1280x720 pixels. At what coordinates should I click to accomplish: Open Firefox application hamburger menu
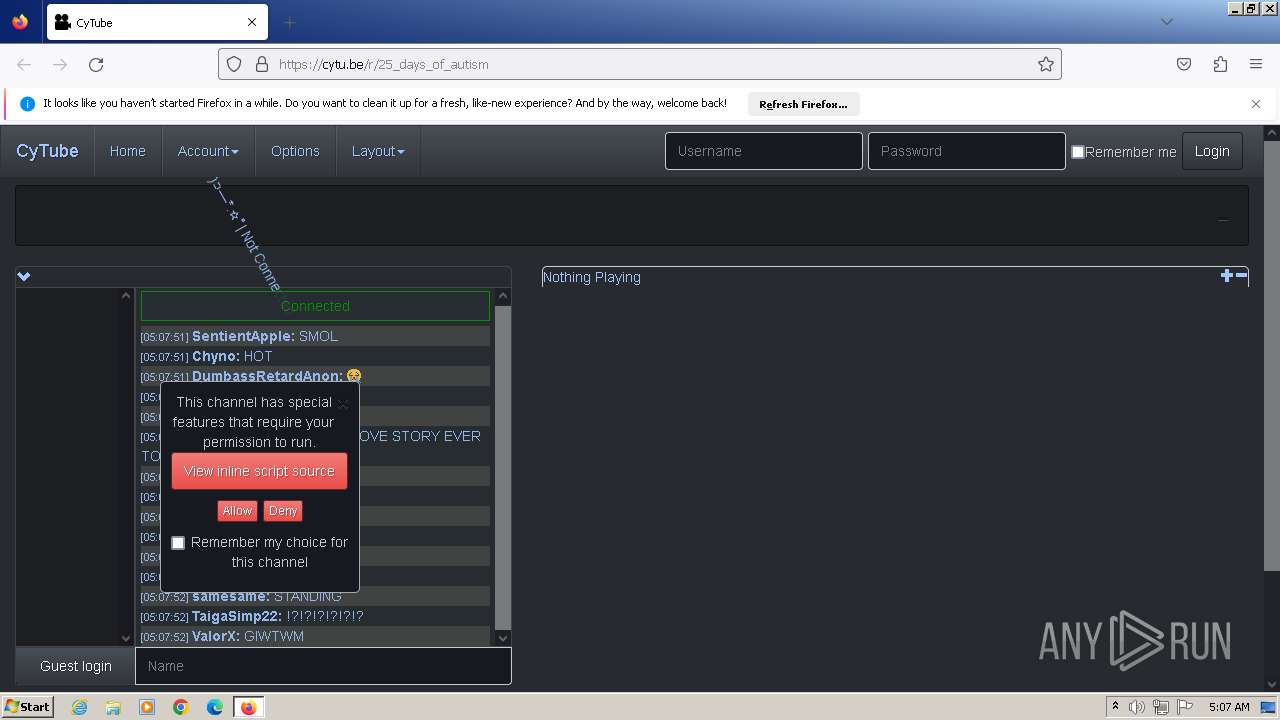tap(1256, 64)
